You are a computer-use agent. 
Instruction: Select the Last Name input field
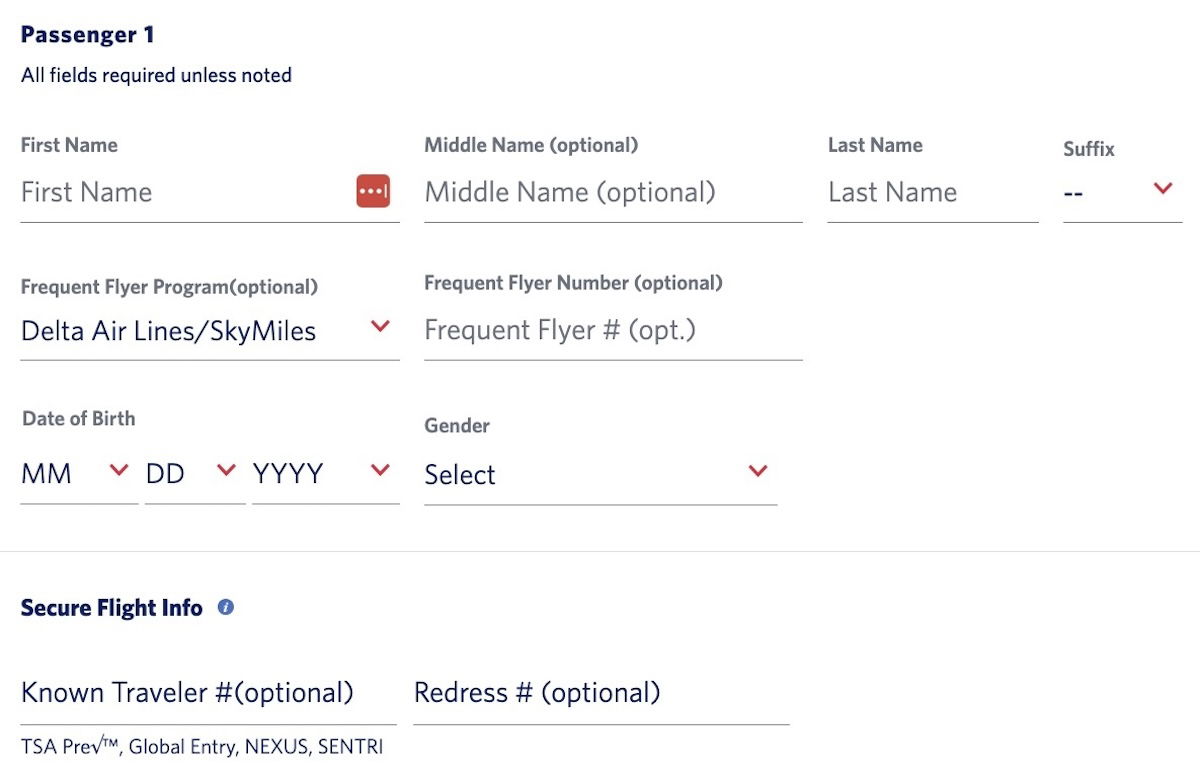[932, 193]
